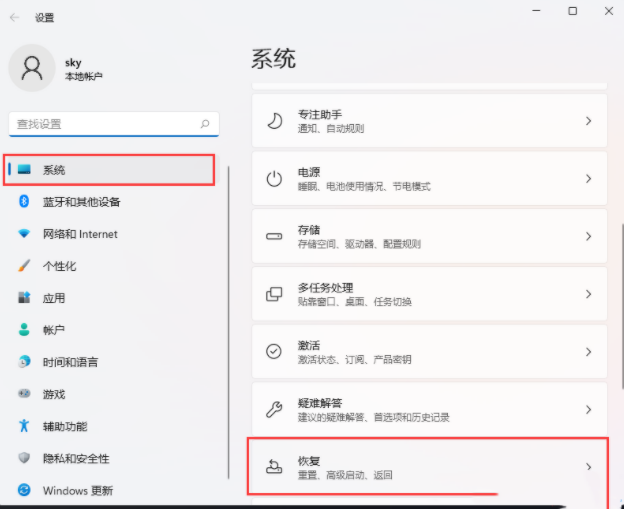Click the search magnifier icon
The width and height of the screenshot is (624, 510).
tap(205, 124)
